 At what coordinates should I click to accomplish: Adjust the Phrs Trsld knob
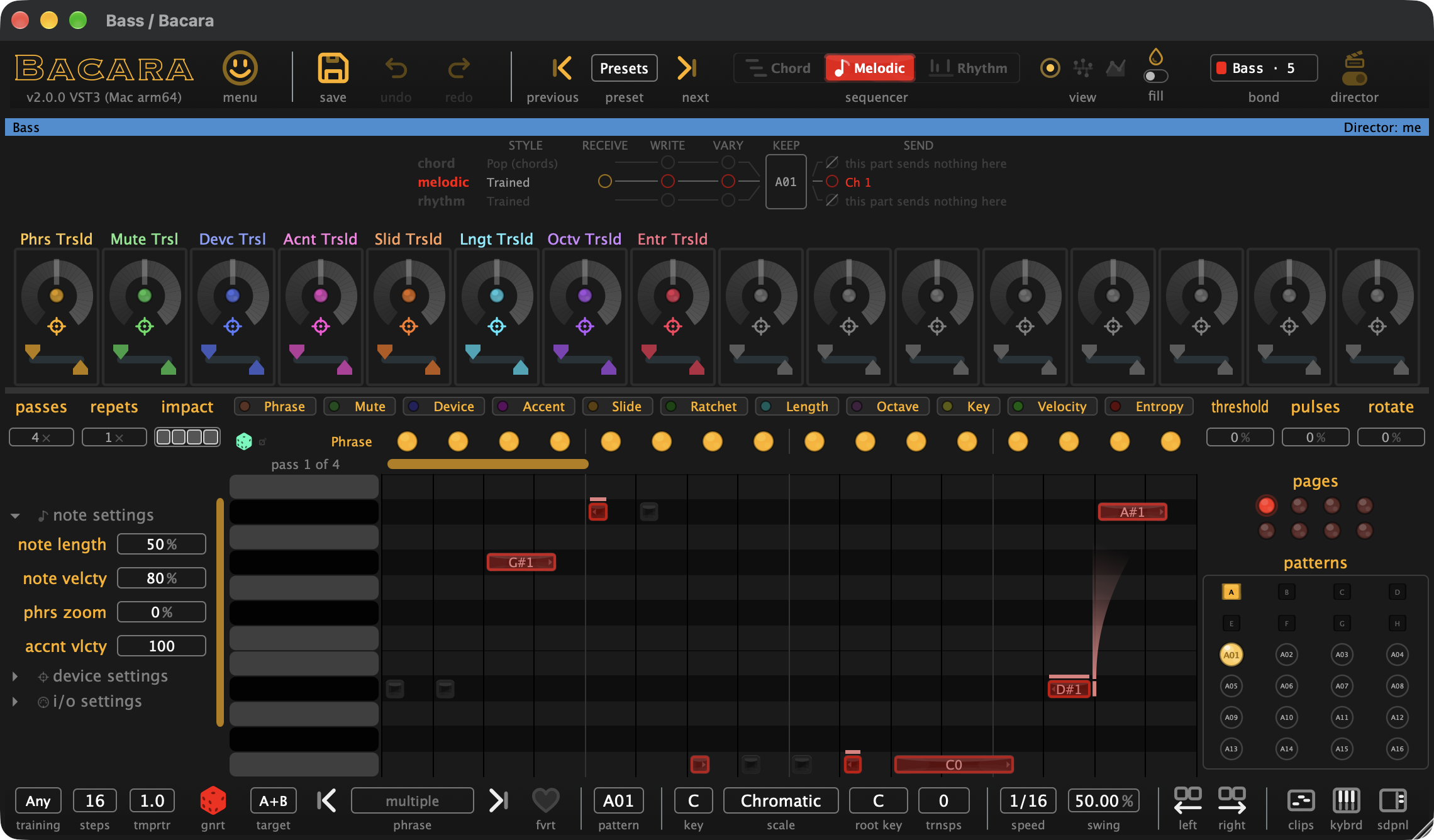pyautogui.click(x=57, y=296)
